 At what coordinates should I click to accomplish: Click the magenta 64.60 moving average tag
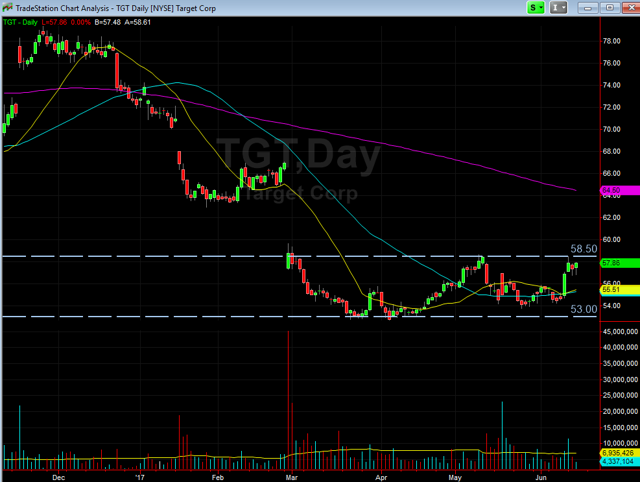click(x=620, y=190)
